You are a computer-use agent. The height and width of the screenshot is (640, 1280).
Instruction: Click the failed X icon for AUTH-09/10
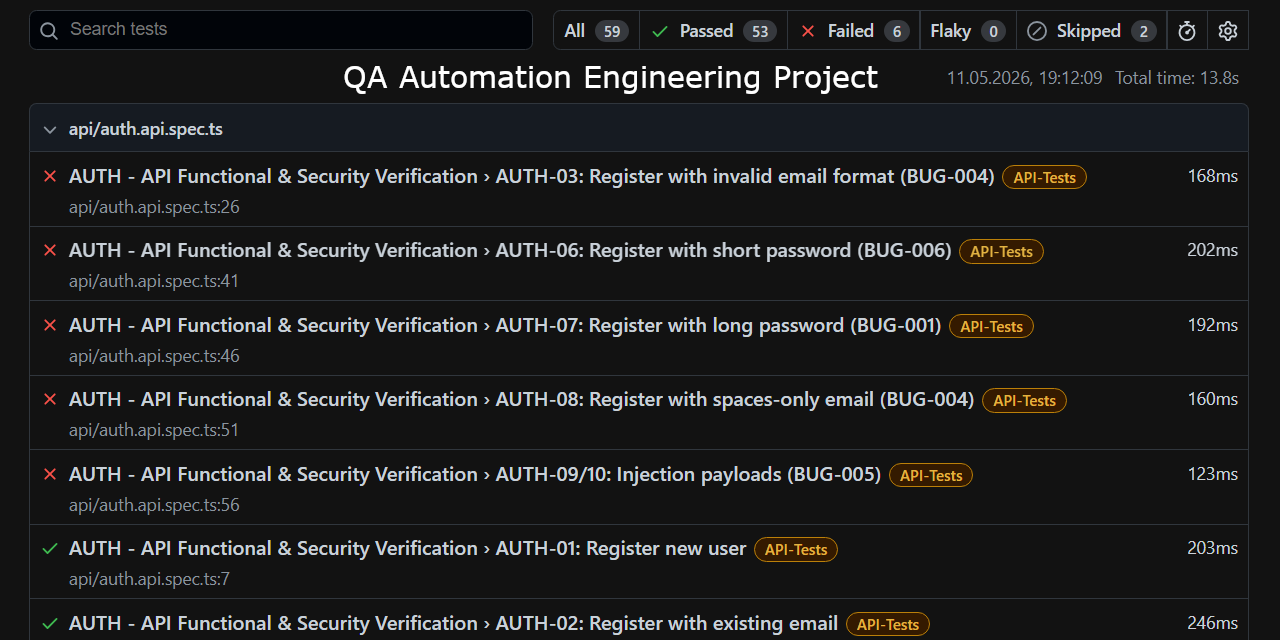(50, 475)
